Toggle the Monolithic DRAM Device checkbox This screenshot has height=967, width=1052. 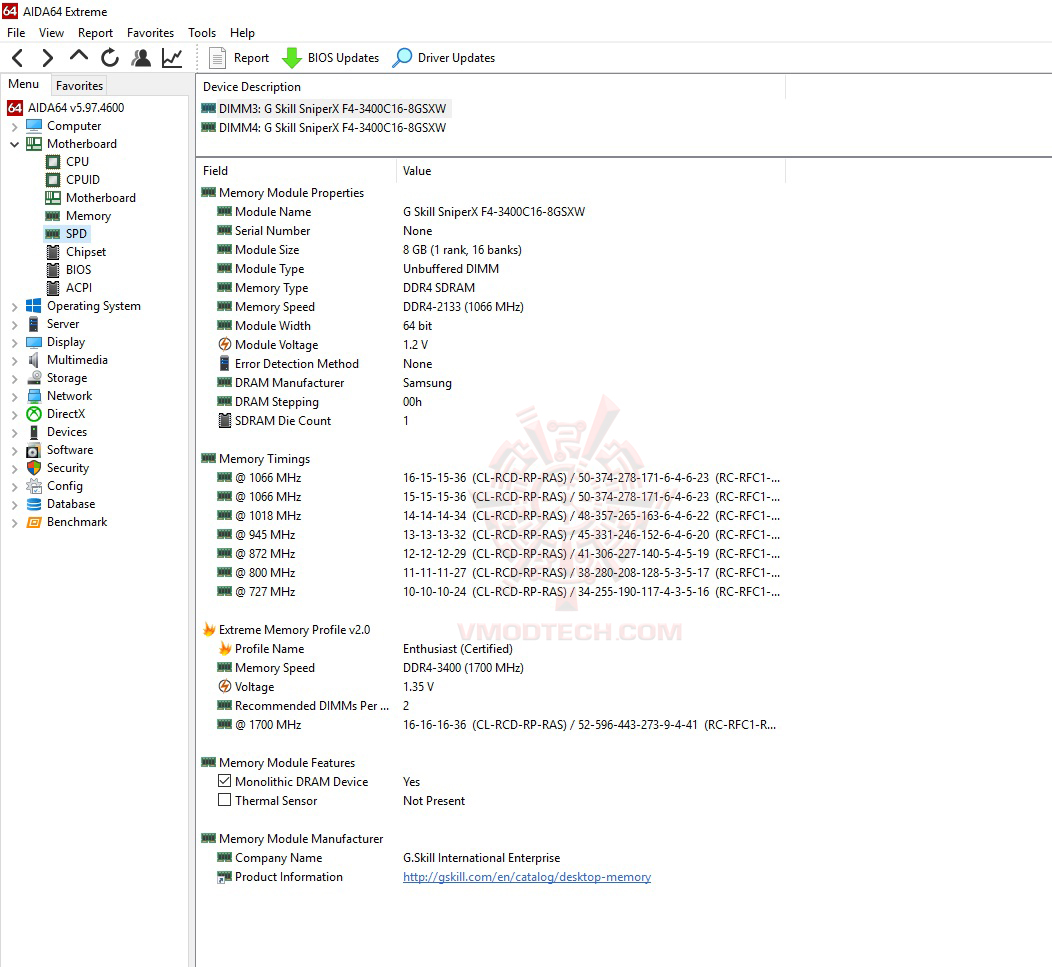click(225, 781)
